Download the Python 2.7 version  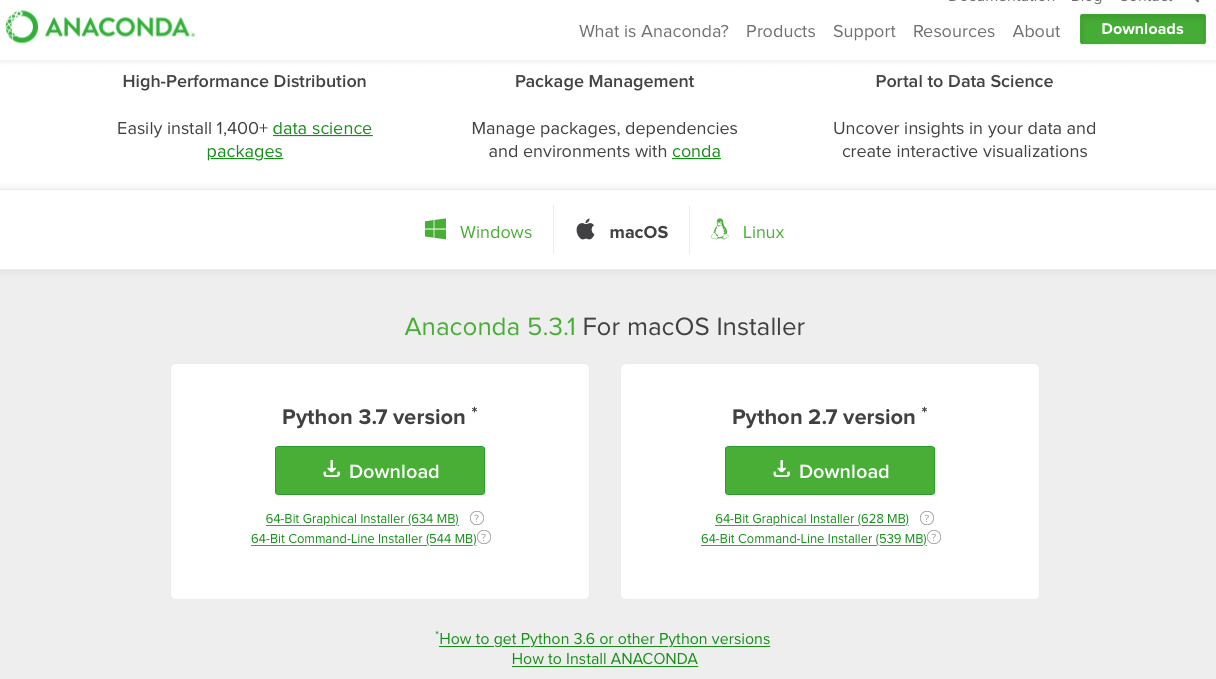830,471
